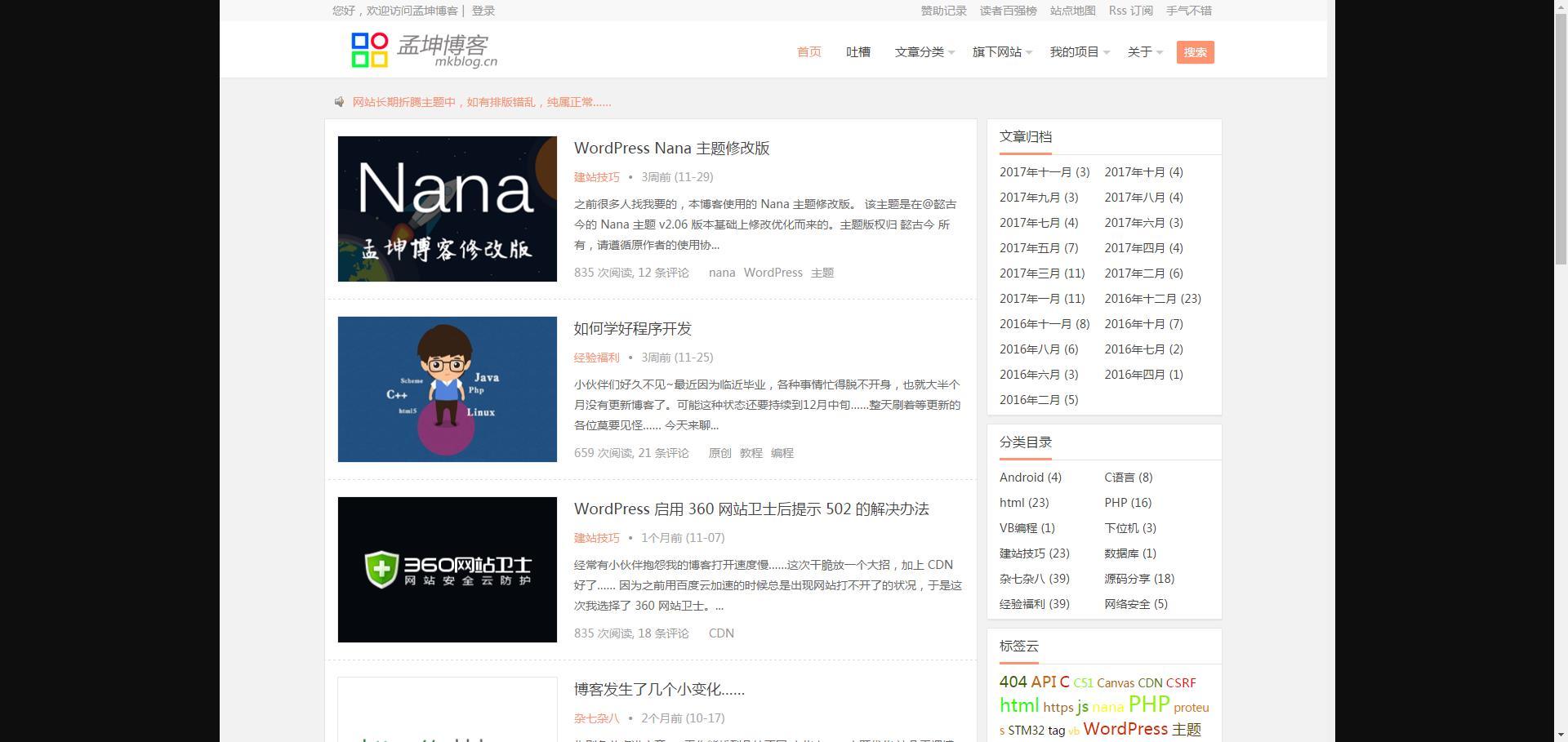Open the 数据库 (1) category
Image resolution: width=1568 pixels, height=742 pixels.
[x=1130, y=553]
